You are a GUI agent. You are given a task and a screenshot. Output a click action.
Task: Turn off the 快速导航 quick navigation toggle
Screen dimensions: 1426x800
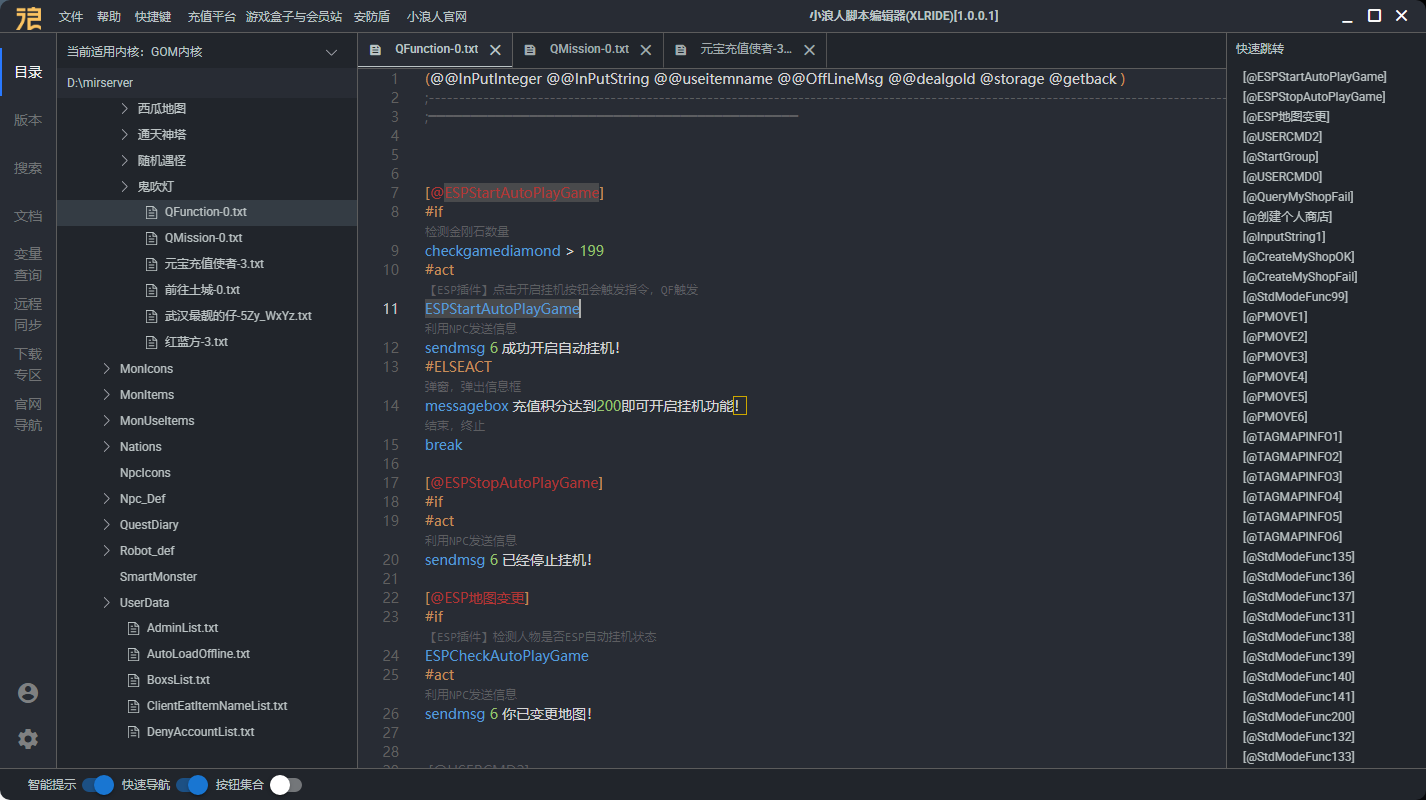[192, 785]
